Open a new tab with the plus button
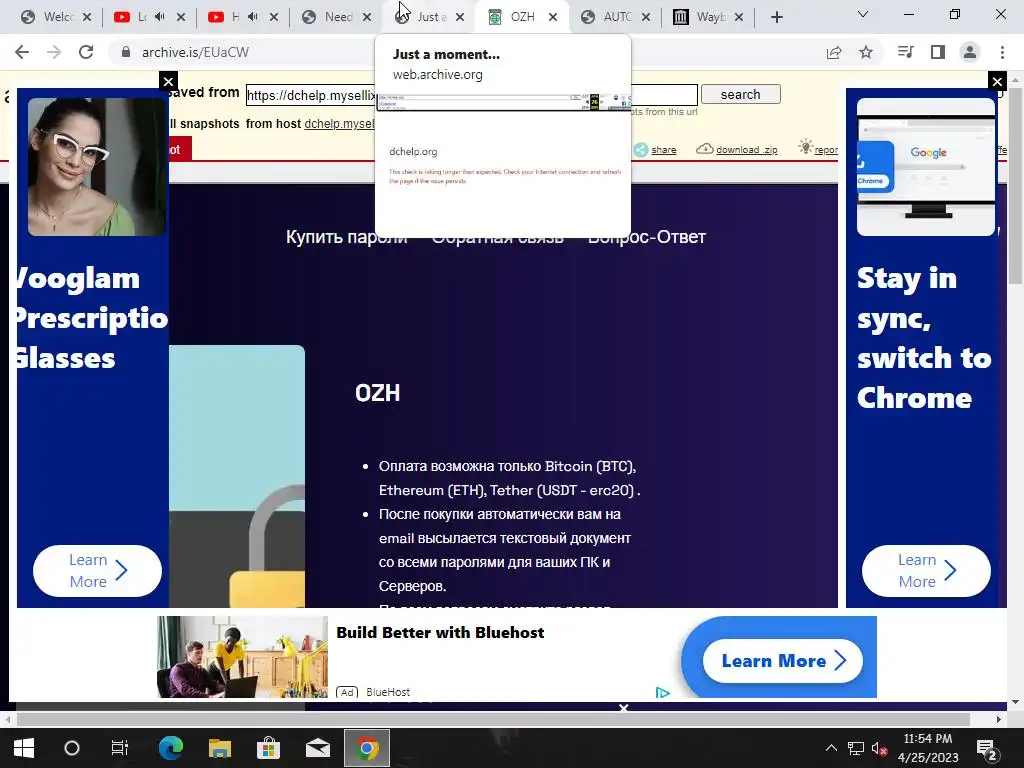This screenshot has height=768, width=1024. (776, 17)
